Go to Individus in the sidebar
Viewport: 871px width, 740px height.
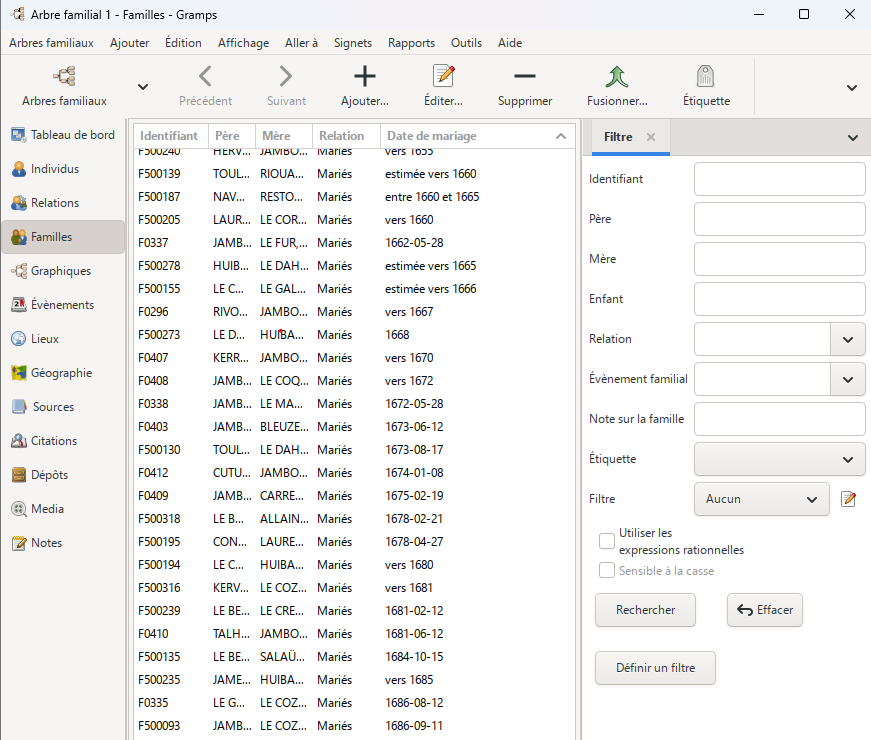(54, 169)
